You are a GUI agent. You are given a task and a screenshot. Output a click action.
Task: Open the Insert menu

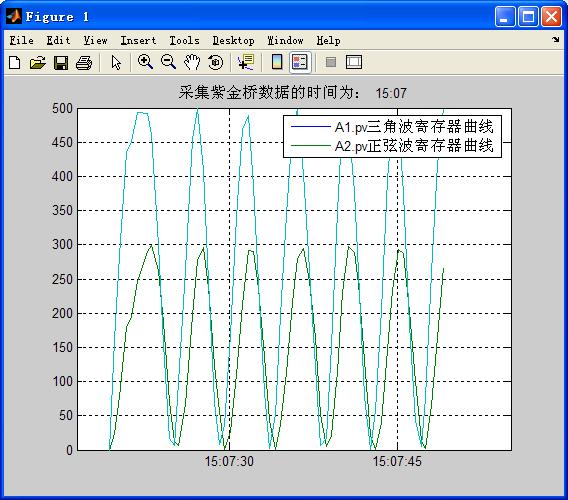(x=138, y=40)
